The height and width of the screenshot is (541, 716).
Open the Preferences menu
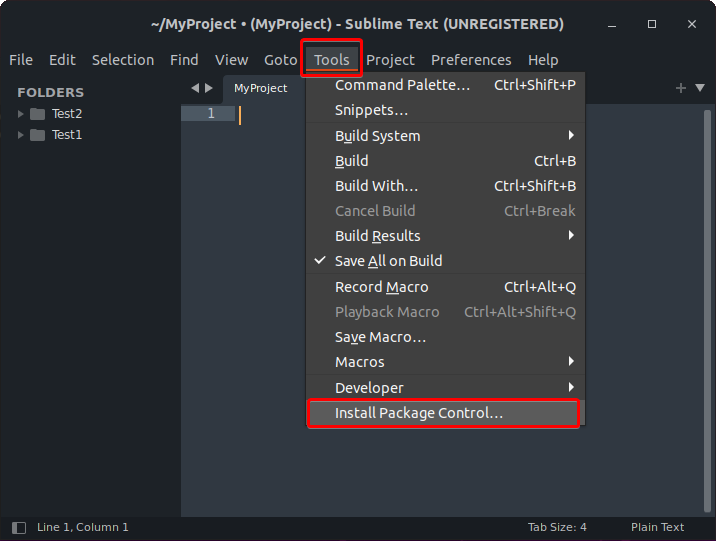[x=471, y=60]
